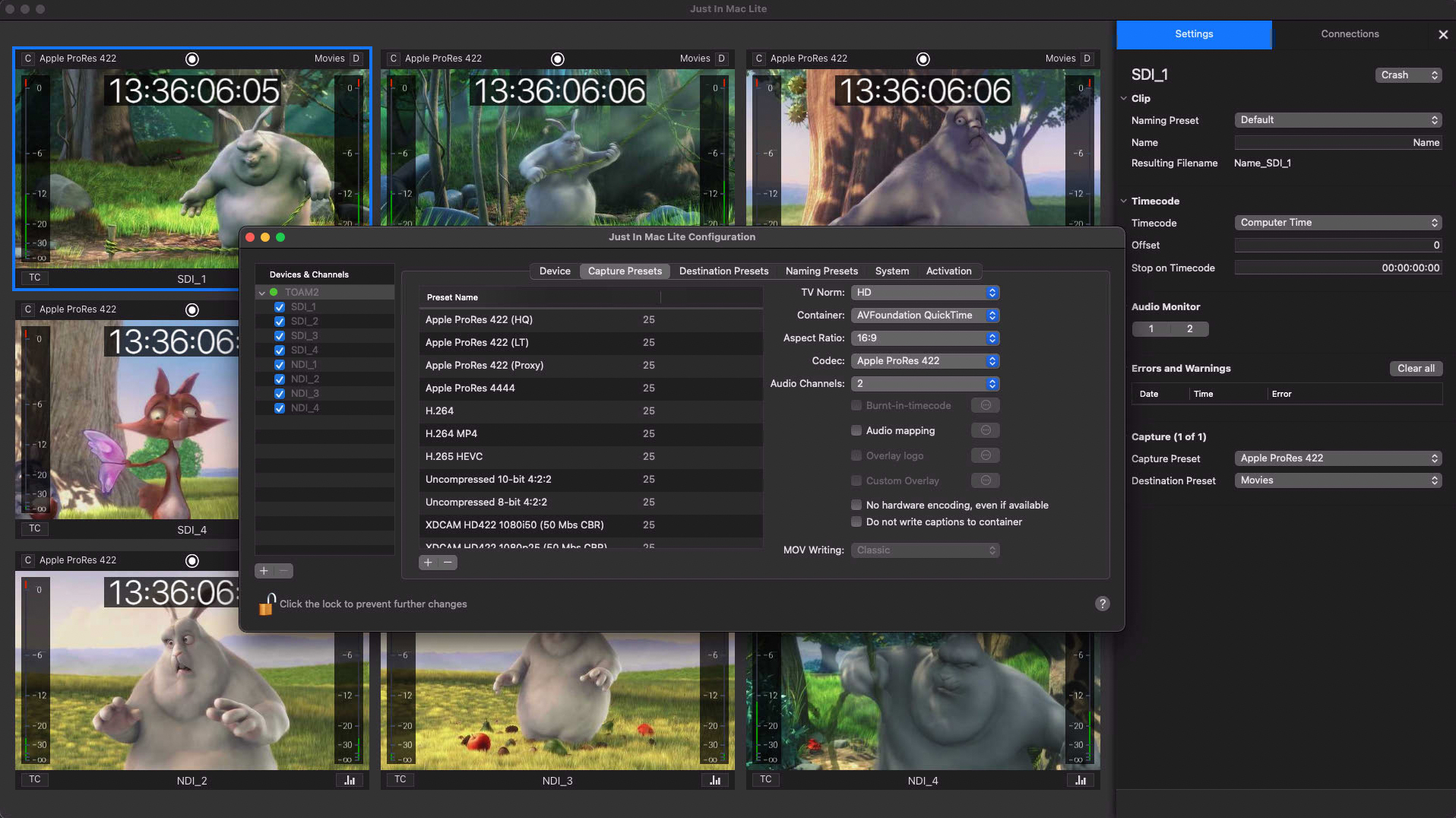This screenshot has height=818, width=1456.
Task: Close the Settings side panel with X
Action: (x=1442, y=34)
